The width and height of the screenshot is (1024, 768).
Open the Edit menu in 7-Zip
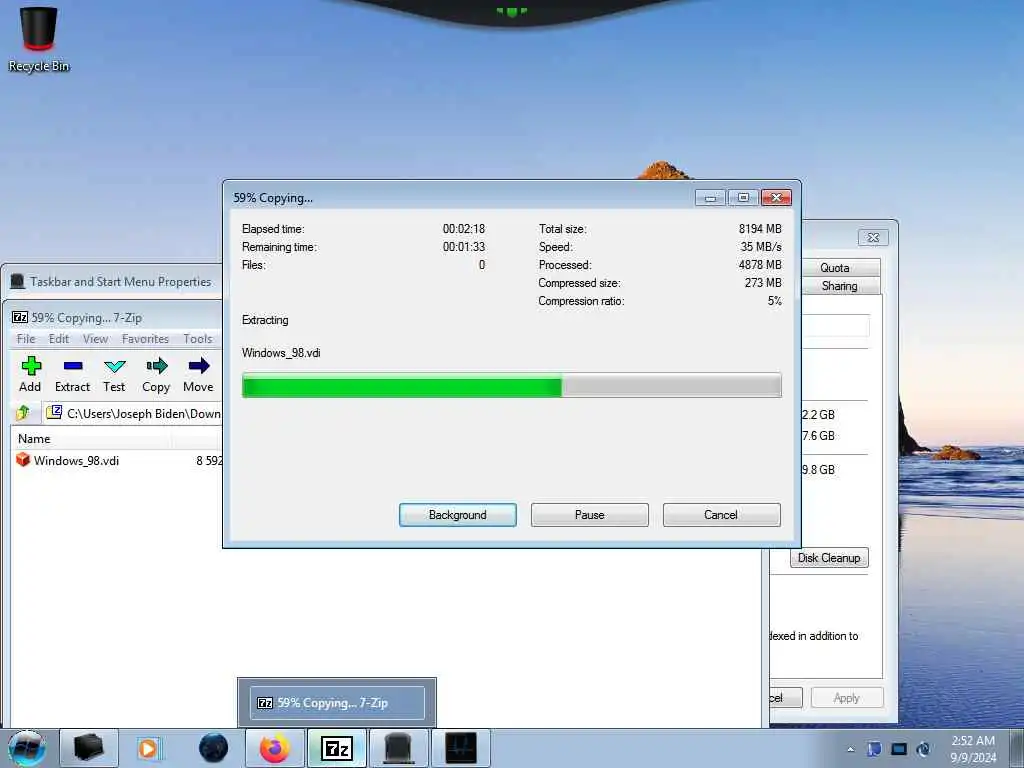(59, 338)
